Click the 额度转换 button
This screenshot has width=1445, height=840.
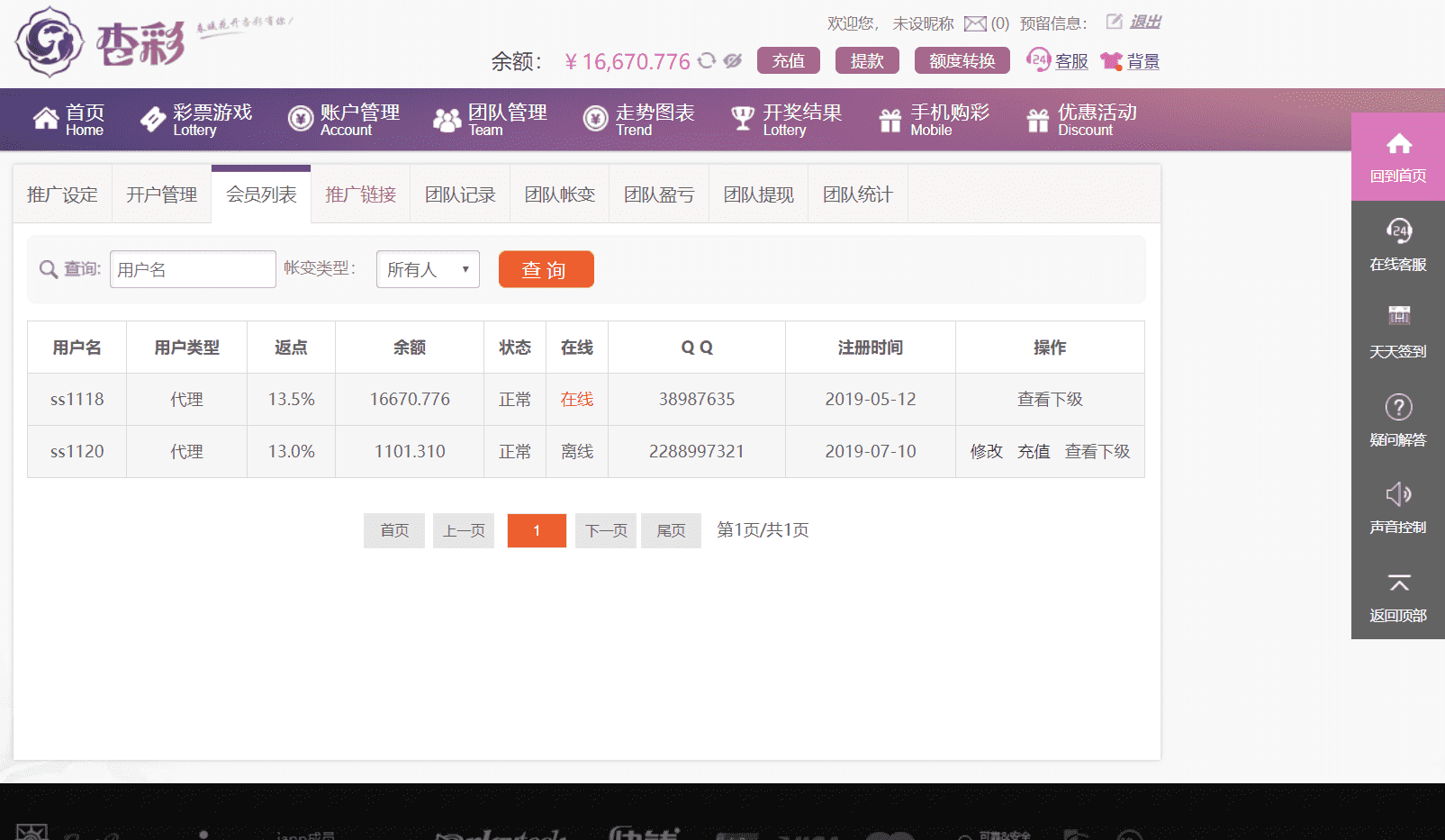(x=962, y=60)
